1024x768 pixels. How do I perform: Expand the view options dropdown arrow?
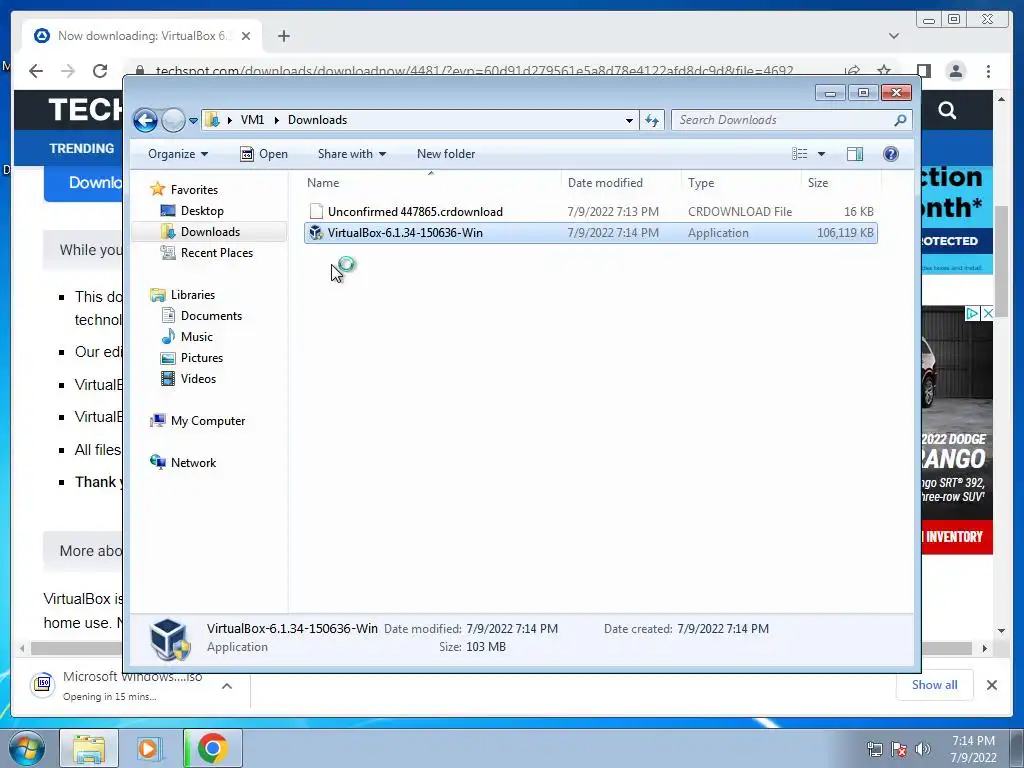[822, 154]
